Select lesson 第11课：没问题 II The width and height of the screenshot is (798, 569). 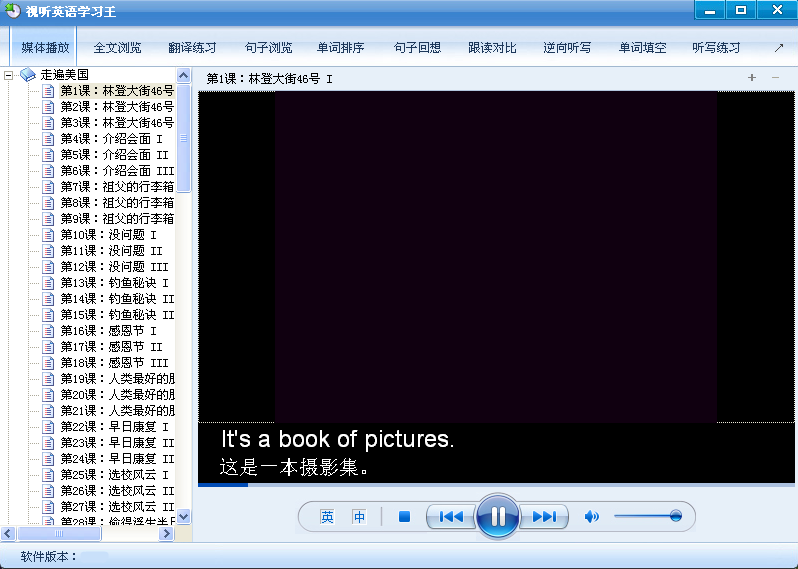(x=111, y=251)
